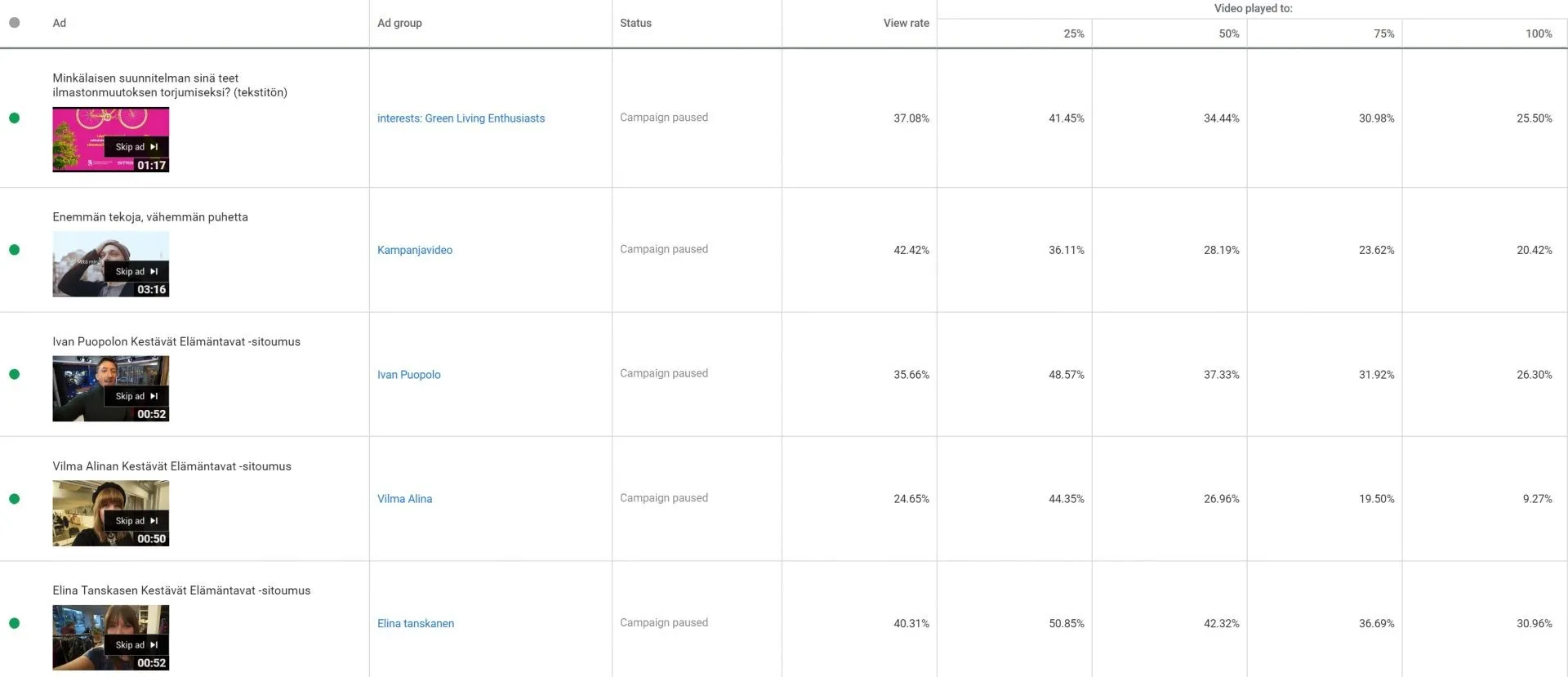Open the Elina tanskanen ad group link
1568x677 pixels.
click(x=416, y=623)
